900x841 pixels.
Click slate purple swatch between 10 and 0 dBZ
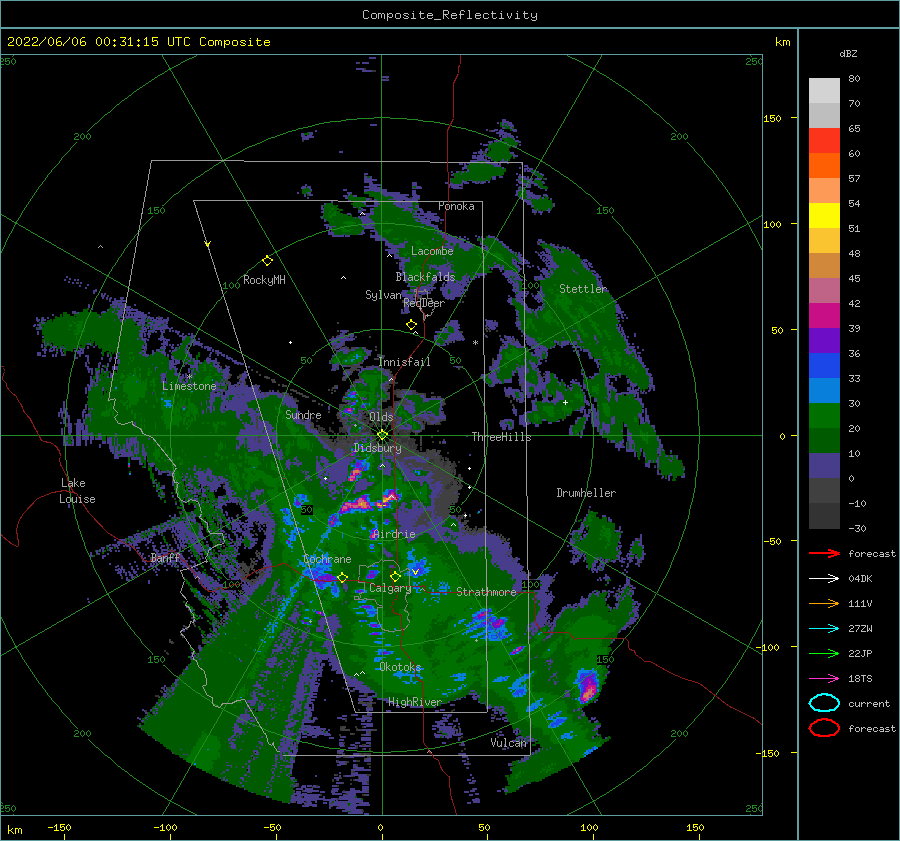point(824,466)
